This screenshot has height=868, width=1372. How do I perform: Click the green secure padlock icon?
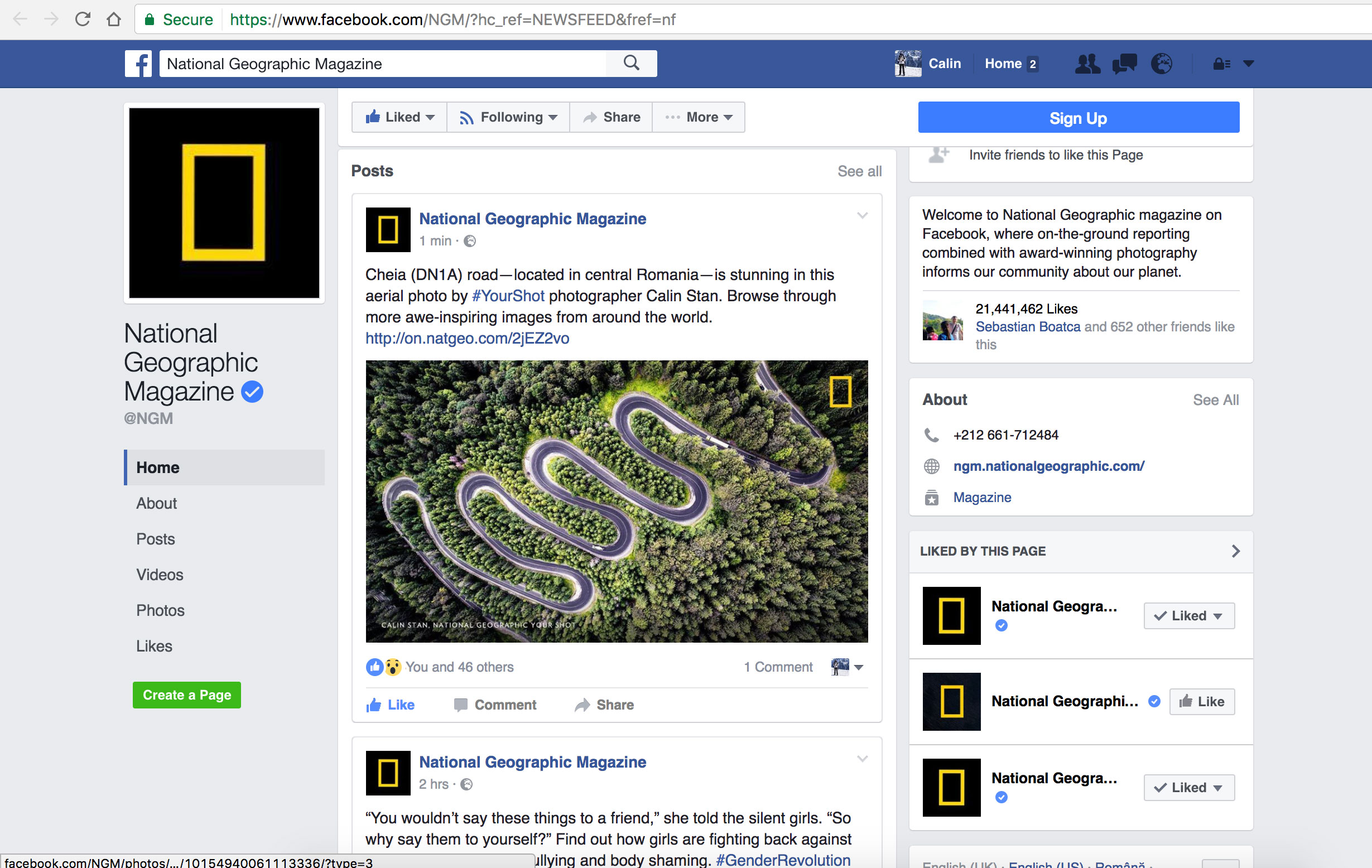[150, 20]
